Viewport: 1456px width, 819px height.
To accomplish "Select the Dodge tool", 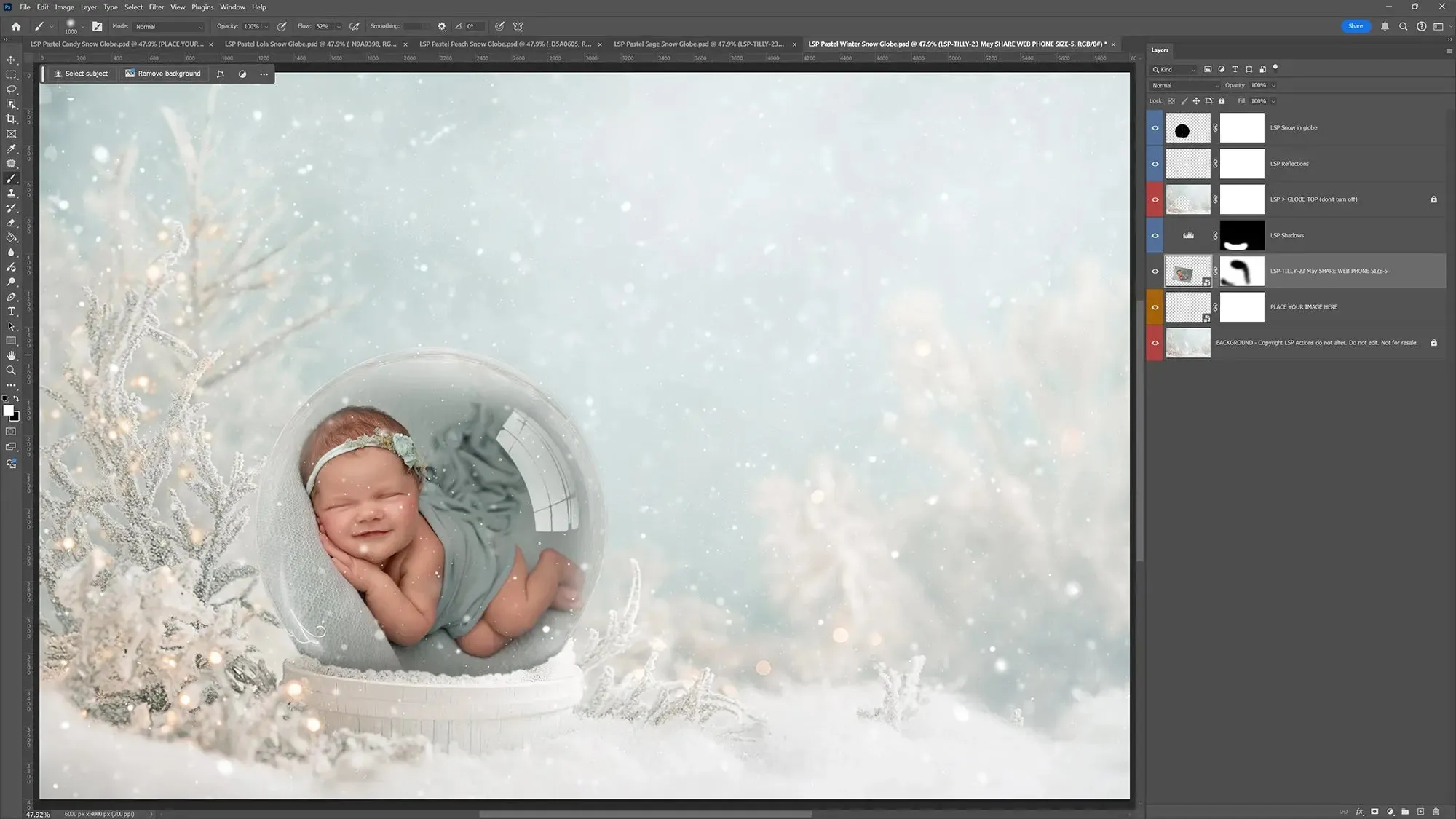I will point(11,282).
